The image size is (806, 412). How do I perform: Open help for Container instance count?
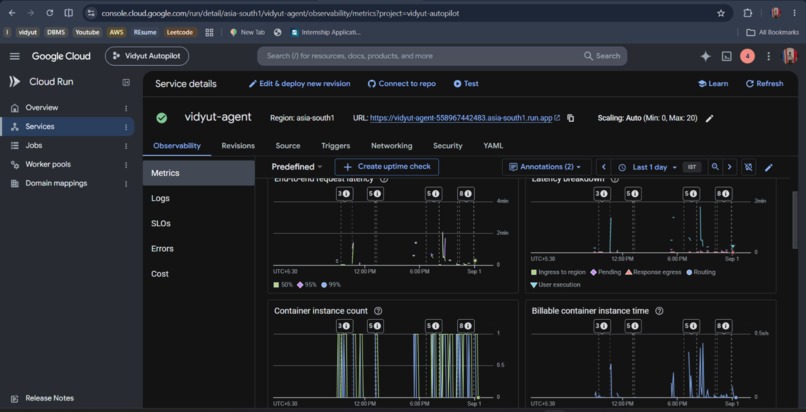click(x=378, y=311)
